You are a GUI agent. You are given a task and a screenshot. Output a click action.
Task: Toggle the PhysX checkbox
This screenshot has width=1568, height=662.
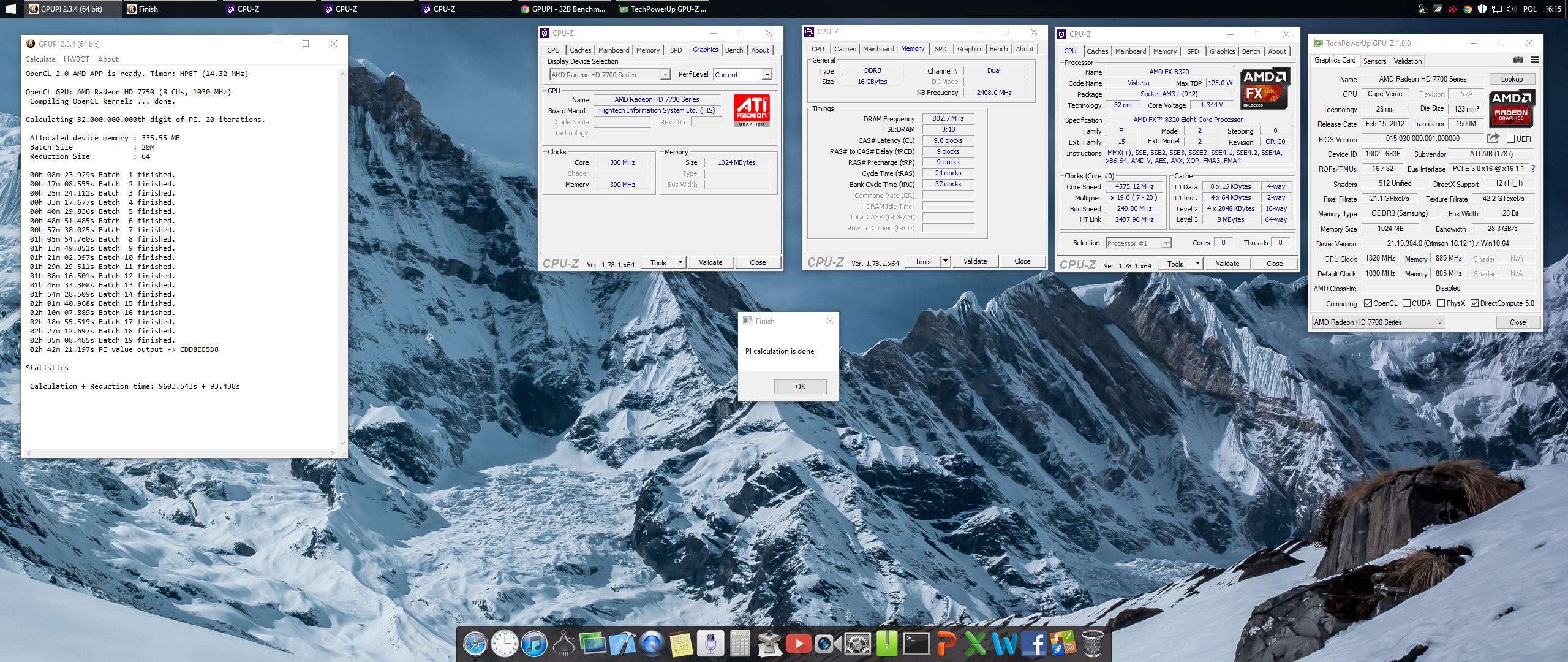[x=1441, y=303]
